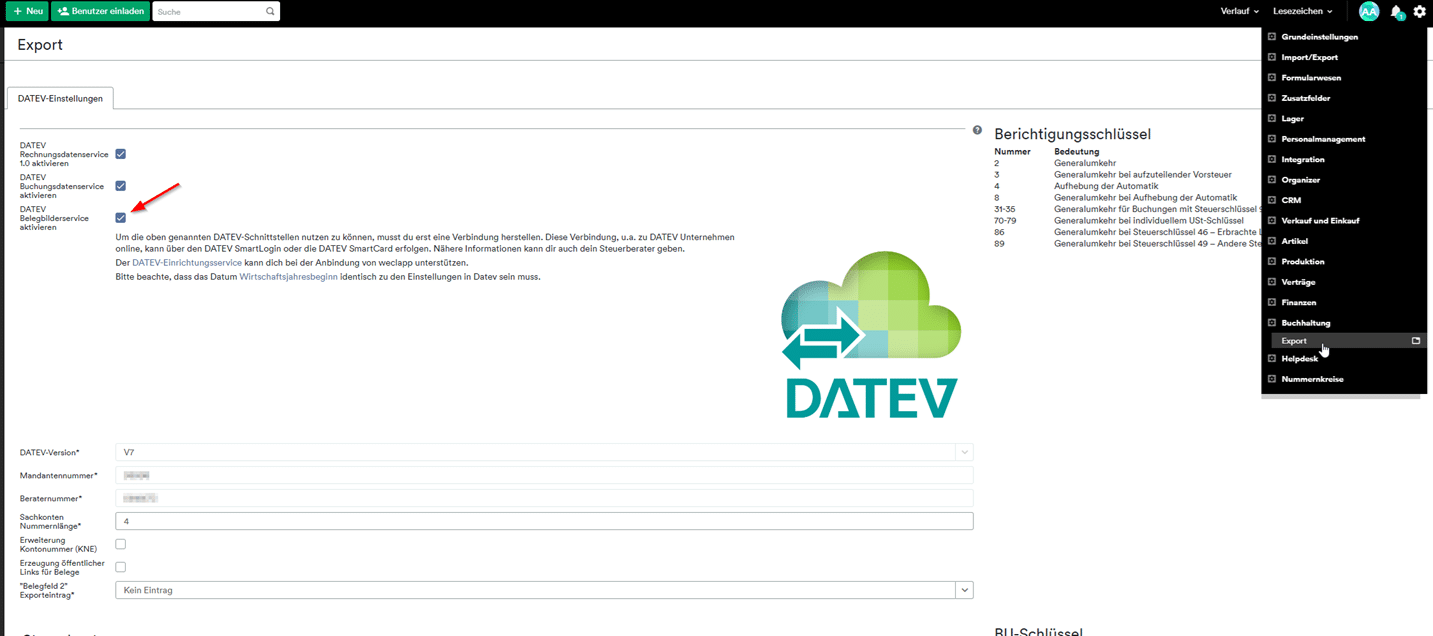This screenshot has height=636, width=1433.
Task: Expand CRM in settings menu
Action: (1290, 200)
